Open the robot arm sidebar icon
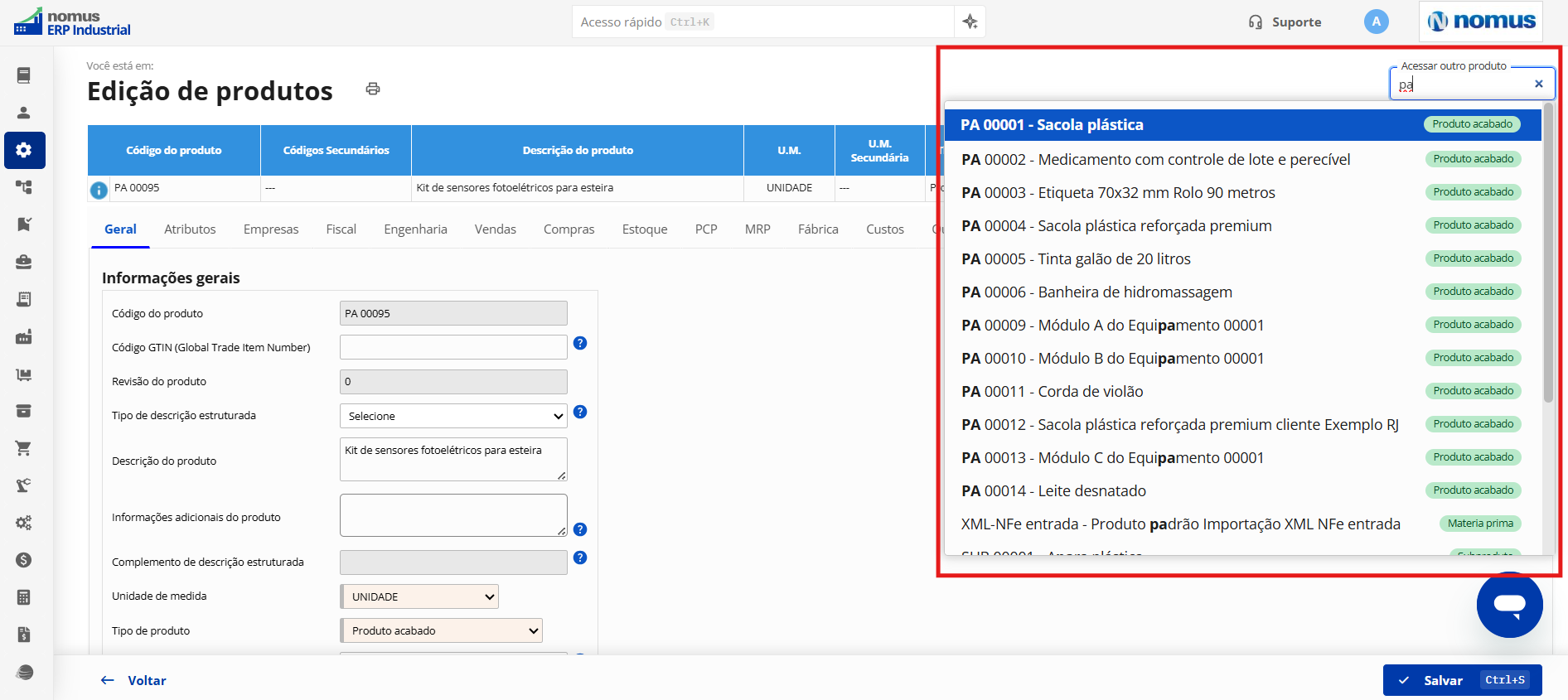This screenshot has height=700, width=1568. pyautogui.click(x=24, y=485)
